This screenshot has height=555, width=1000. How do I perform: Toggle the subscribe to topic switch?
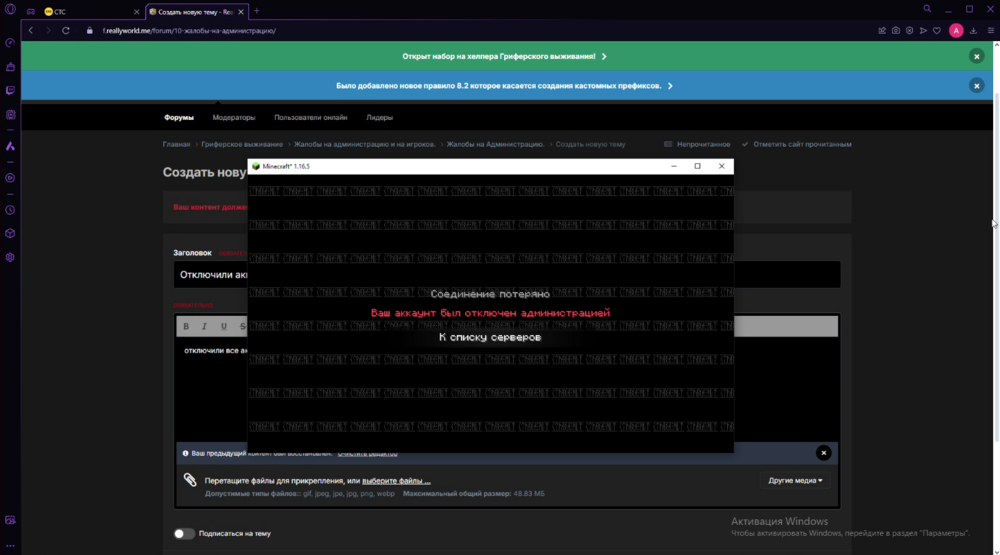click(x=184, y=533)
